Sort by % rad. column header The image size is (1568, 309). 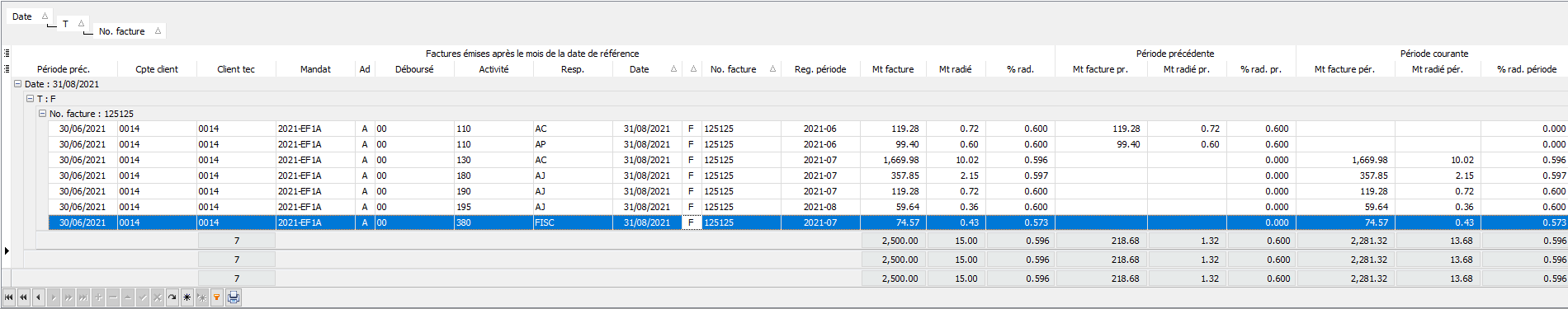[x=1020, y=69]
